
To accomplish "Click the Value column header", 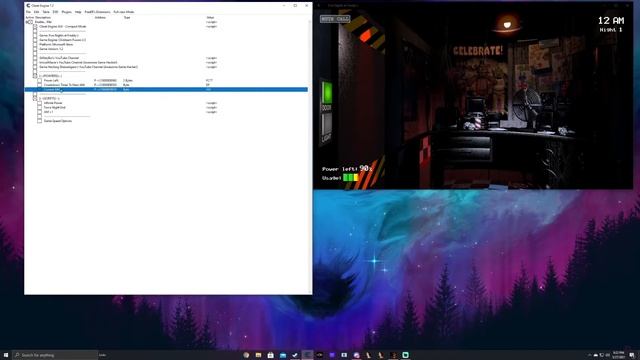I will [210, 18].
